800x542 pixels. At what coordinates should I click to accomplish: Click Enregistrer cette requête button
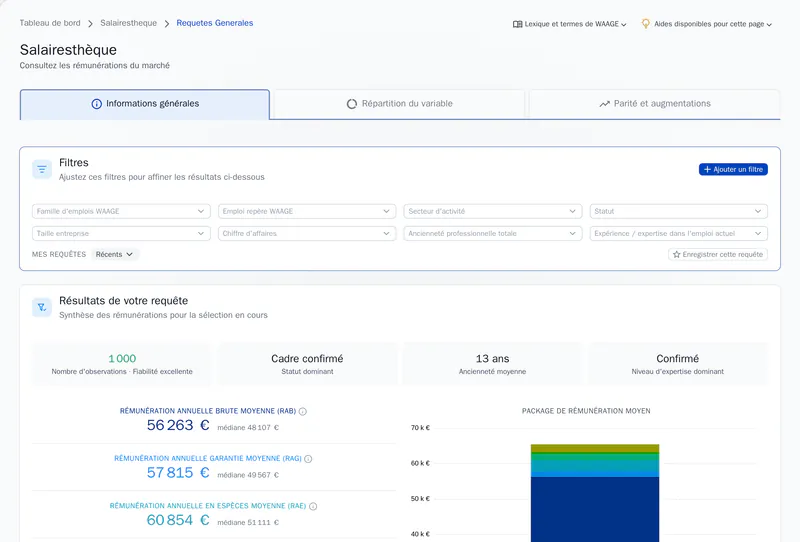tap(718, 254)
